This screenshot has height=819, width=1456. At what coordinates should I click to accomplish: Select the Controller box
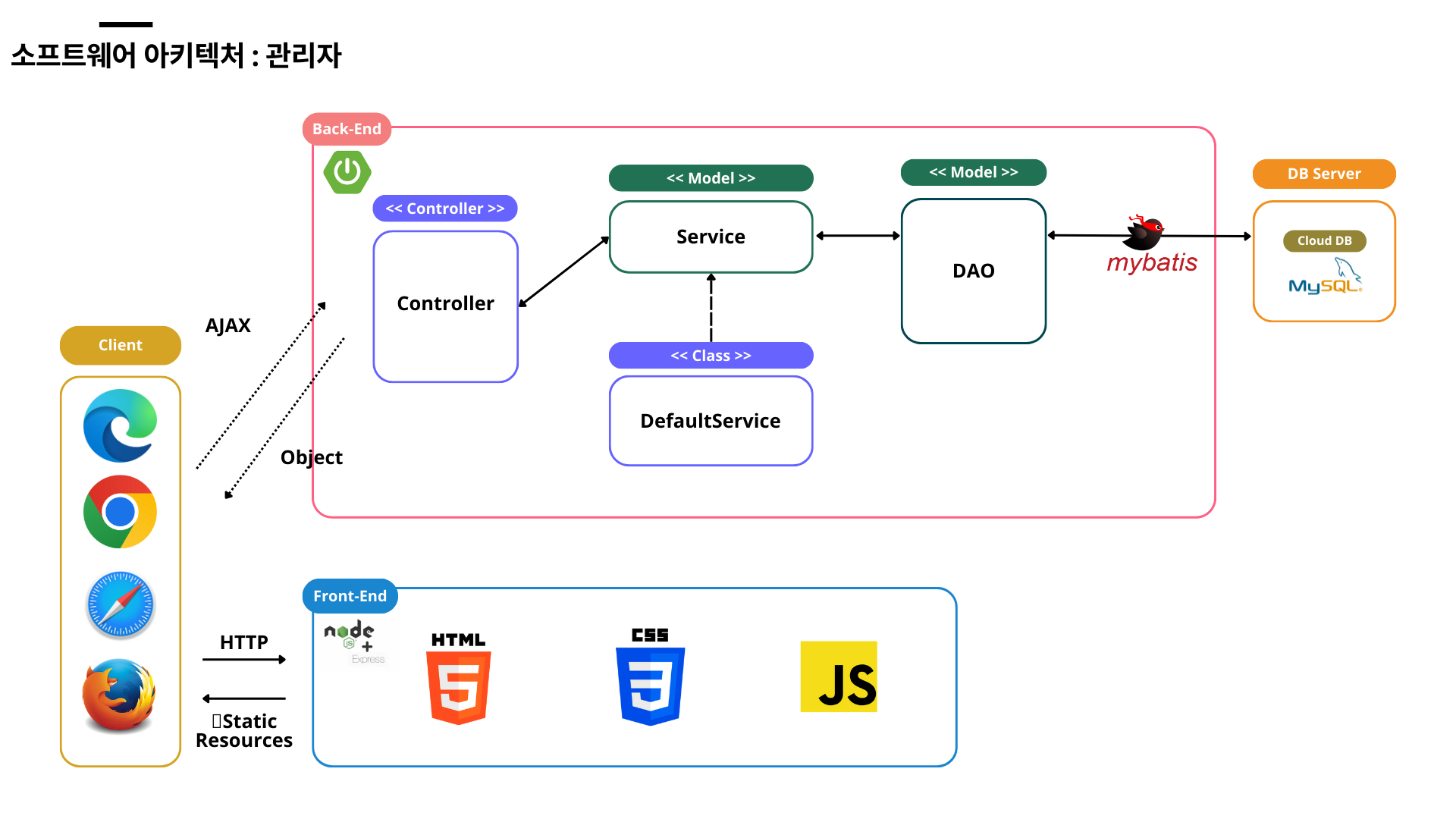445,306
